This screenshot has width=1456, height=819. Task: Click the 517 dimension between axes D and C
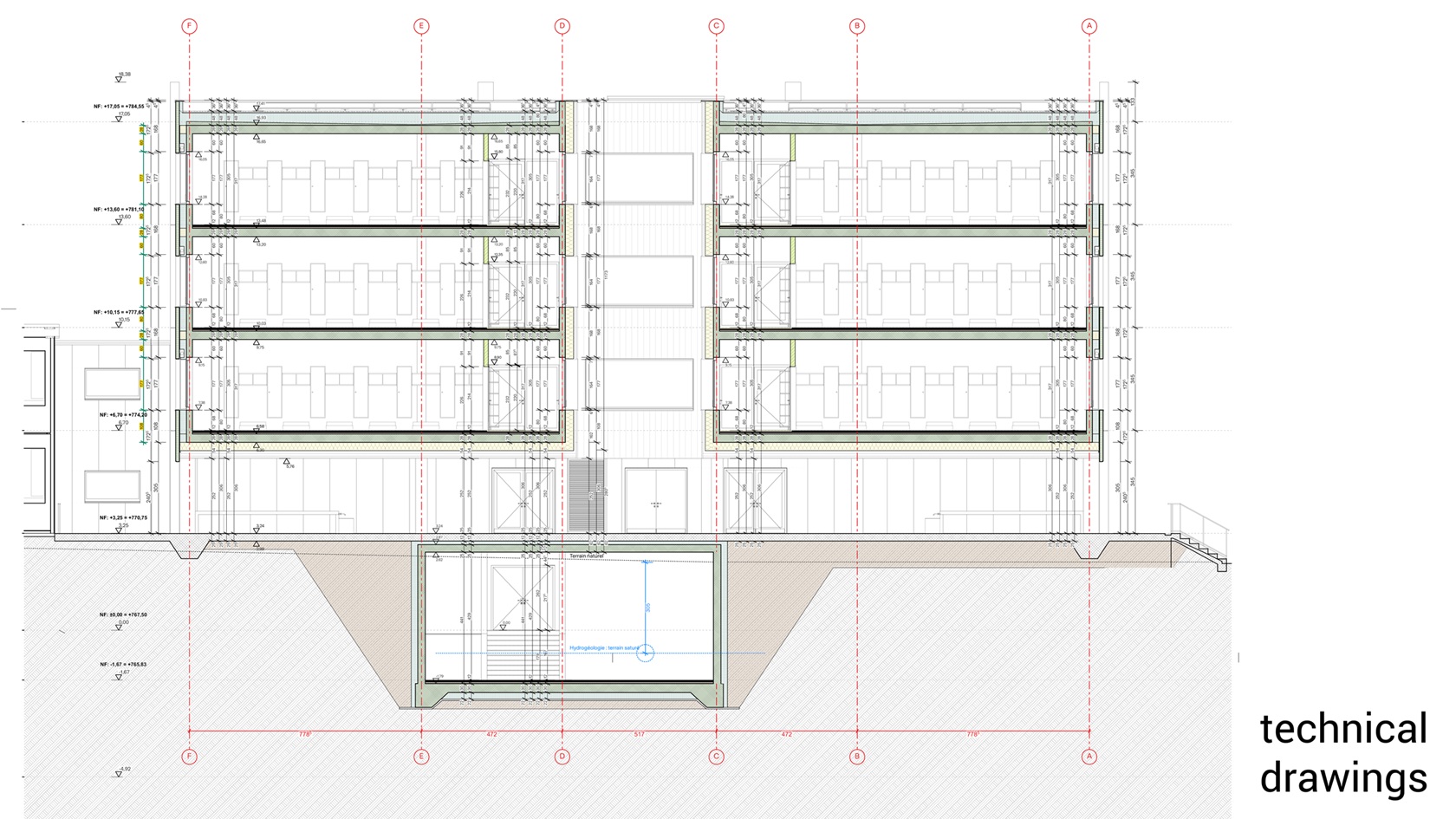point(639,734)
